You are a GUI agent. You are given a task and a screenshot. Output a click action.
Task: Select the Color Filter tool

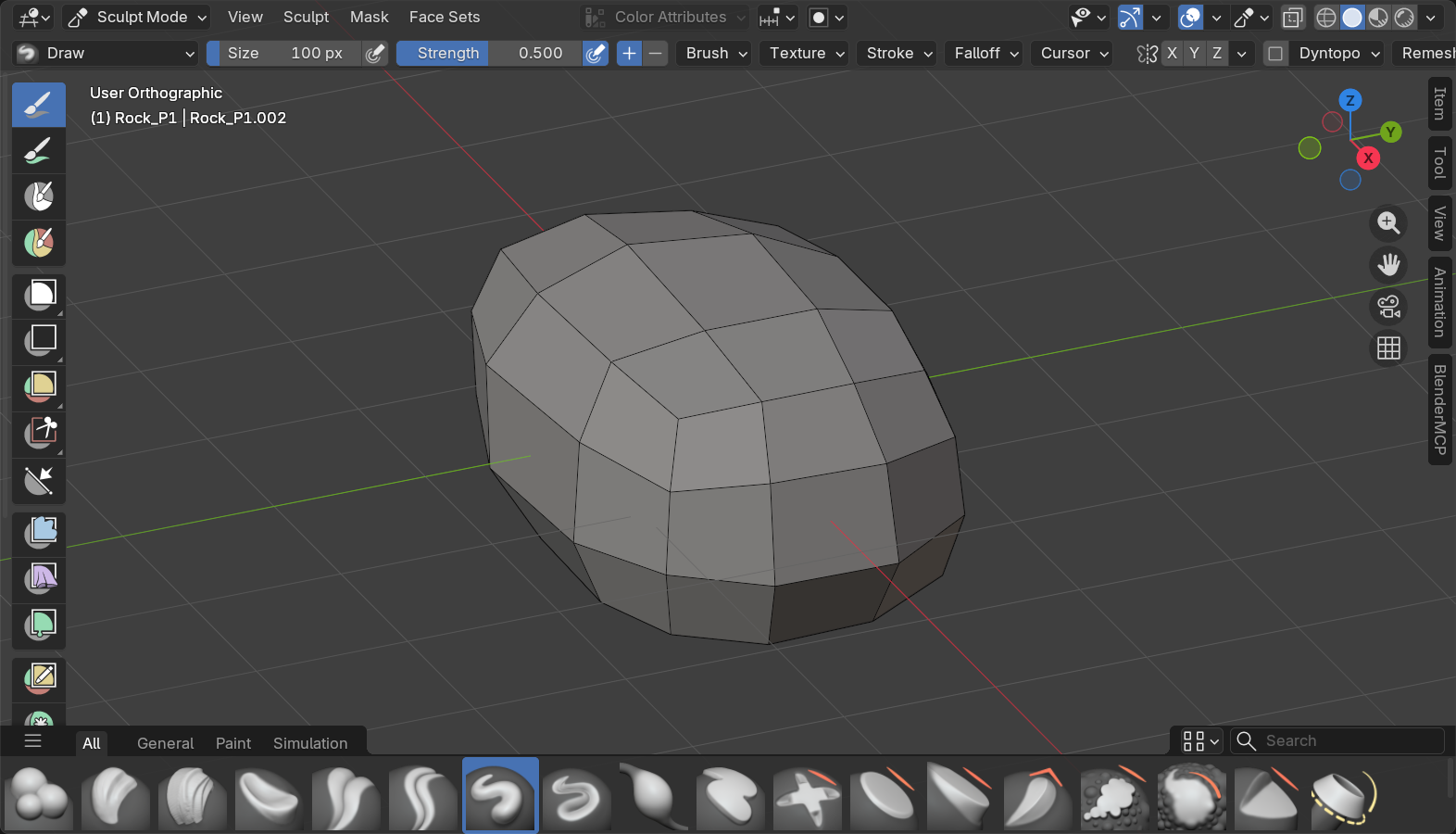click(x=39, y=625)
